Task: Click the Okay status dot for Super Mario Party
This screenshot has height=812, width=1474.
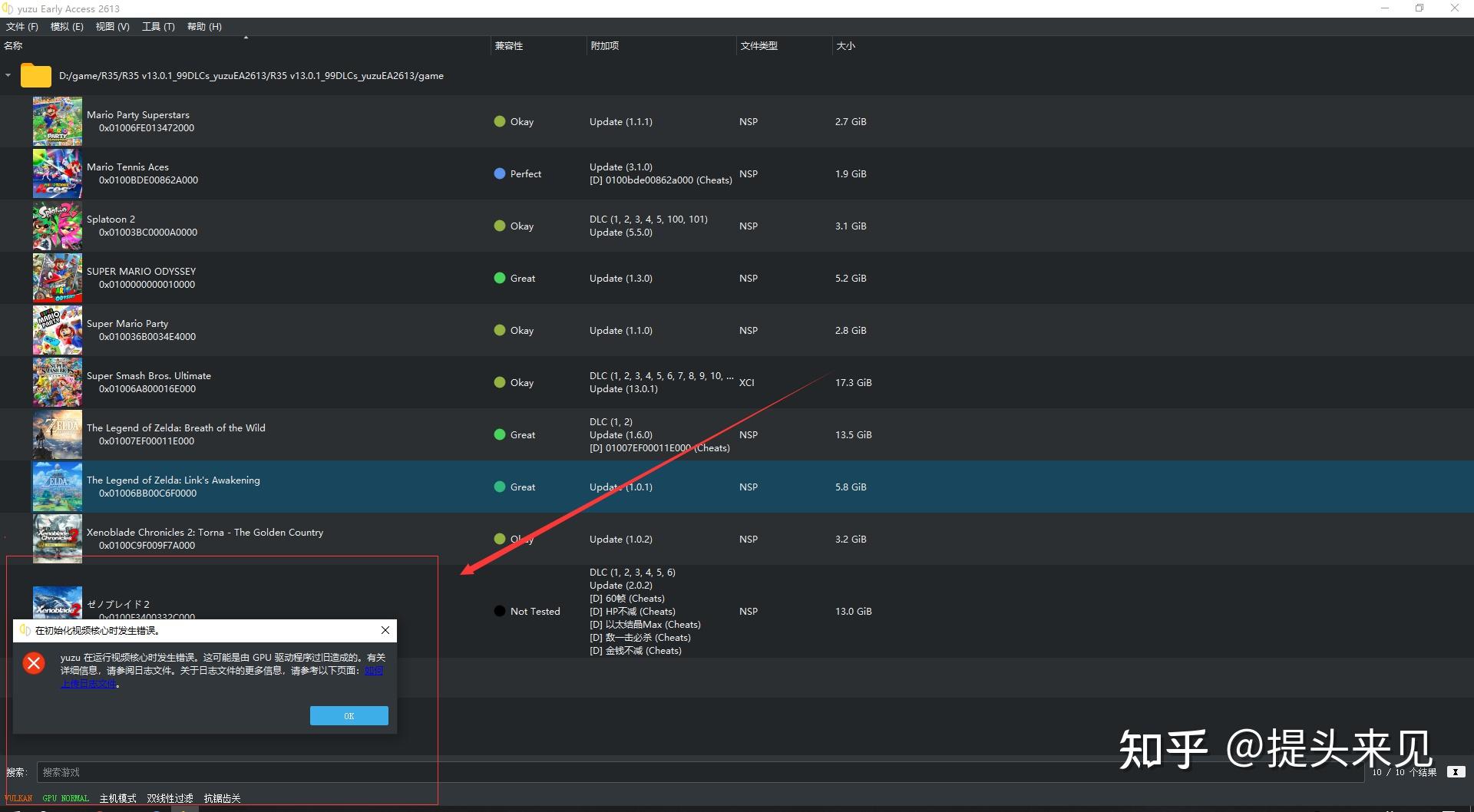Action: 500,330
